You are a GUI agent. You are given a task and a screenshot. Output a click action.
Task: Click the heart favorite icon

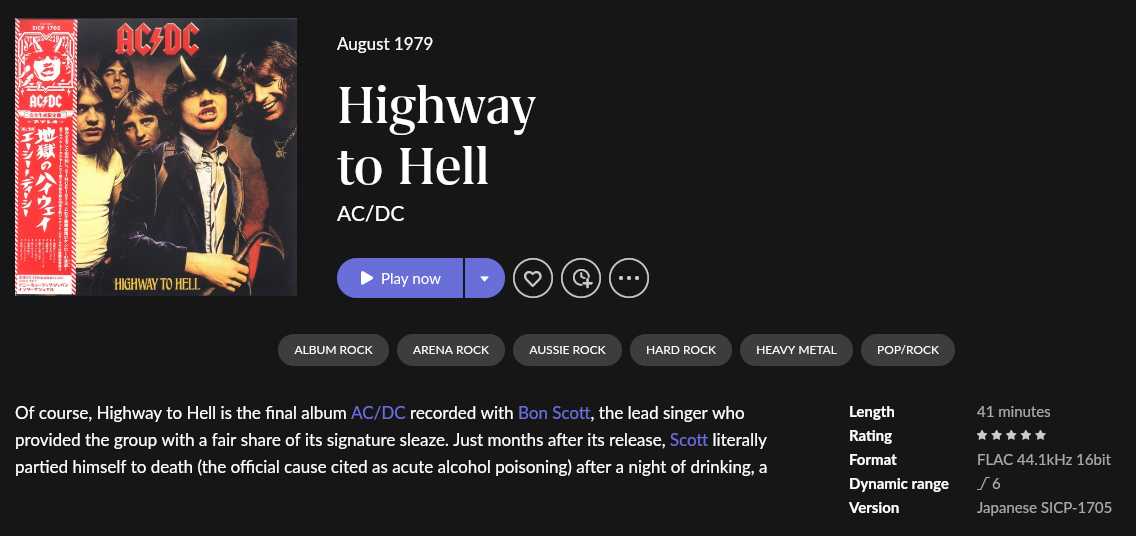(x=533, y=278)
